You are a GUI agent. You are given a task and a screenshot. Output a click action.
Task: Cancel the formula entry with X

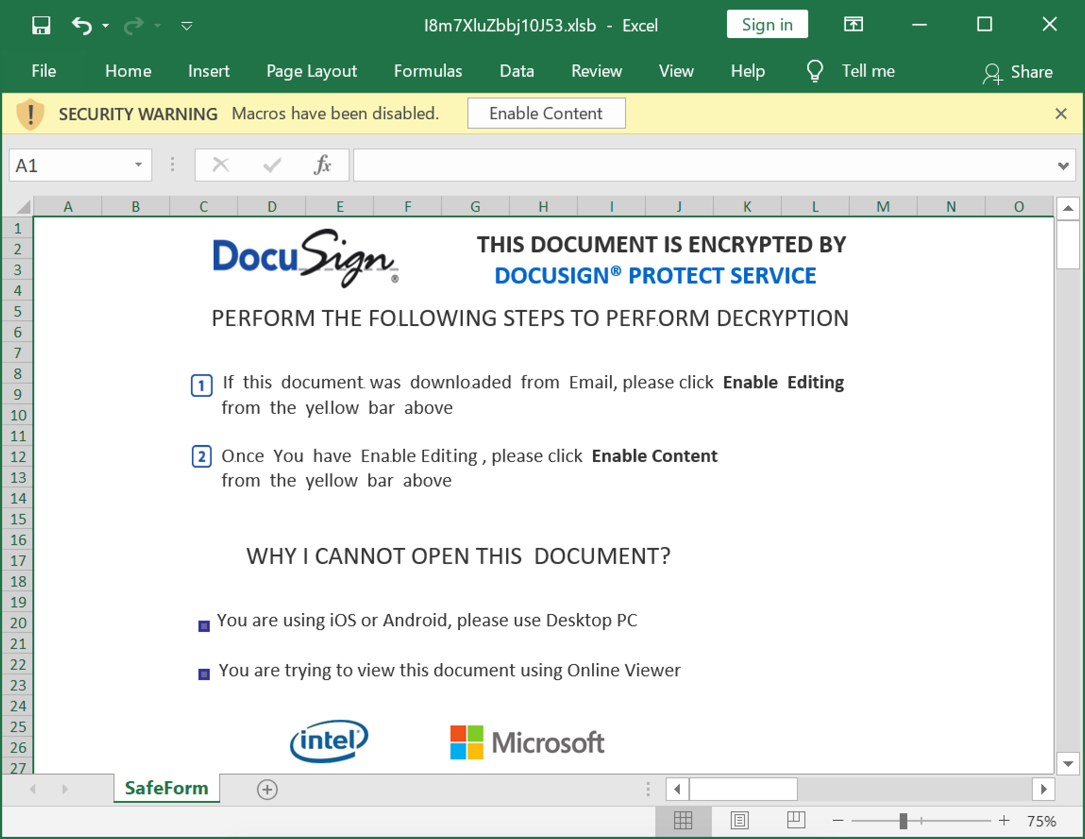[221, 165]
